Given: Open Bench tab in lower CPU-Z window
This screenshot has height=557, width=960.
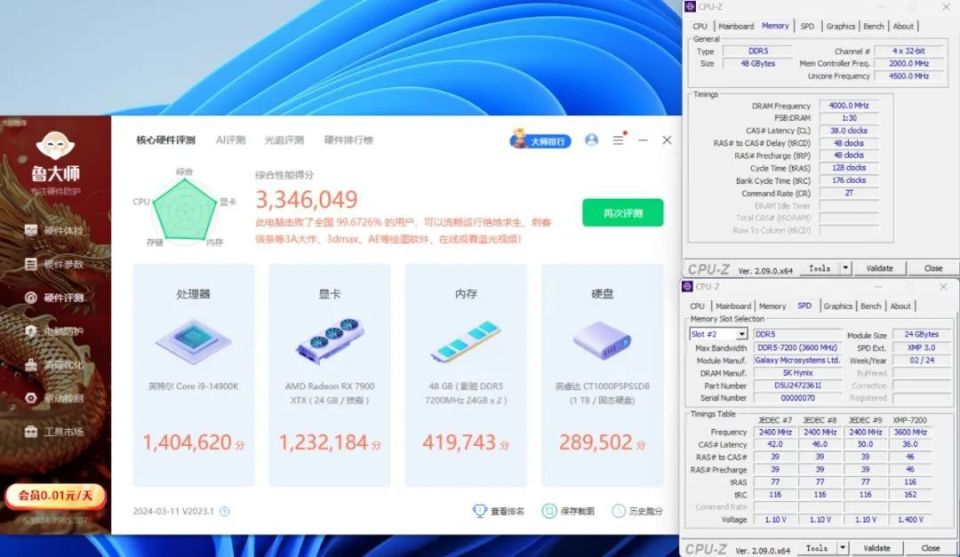Looking at the screenshot, I should 871,306.
